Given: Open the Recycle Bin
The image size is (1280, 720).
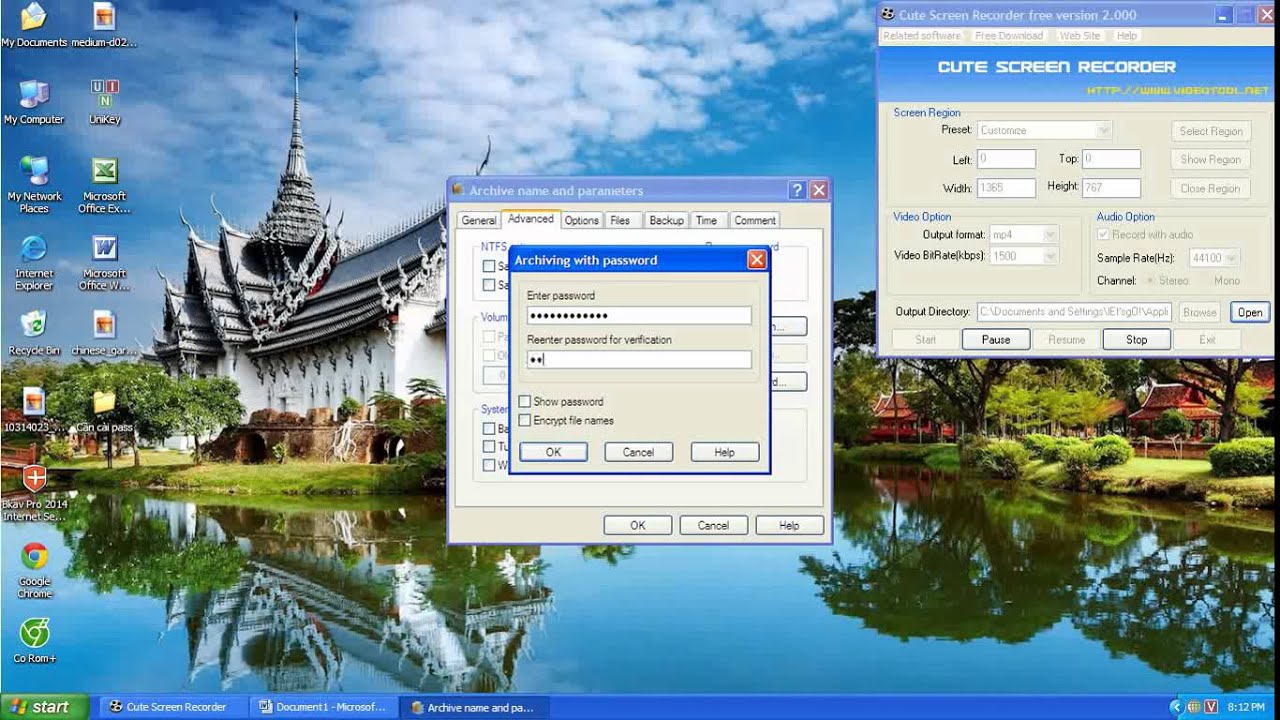Looking at the screenshot, I should (x=34, y=333).
